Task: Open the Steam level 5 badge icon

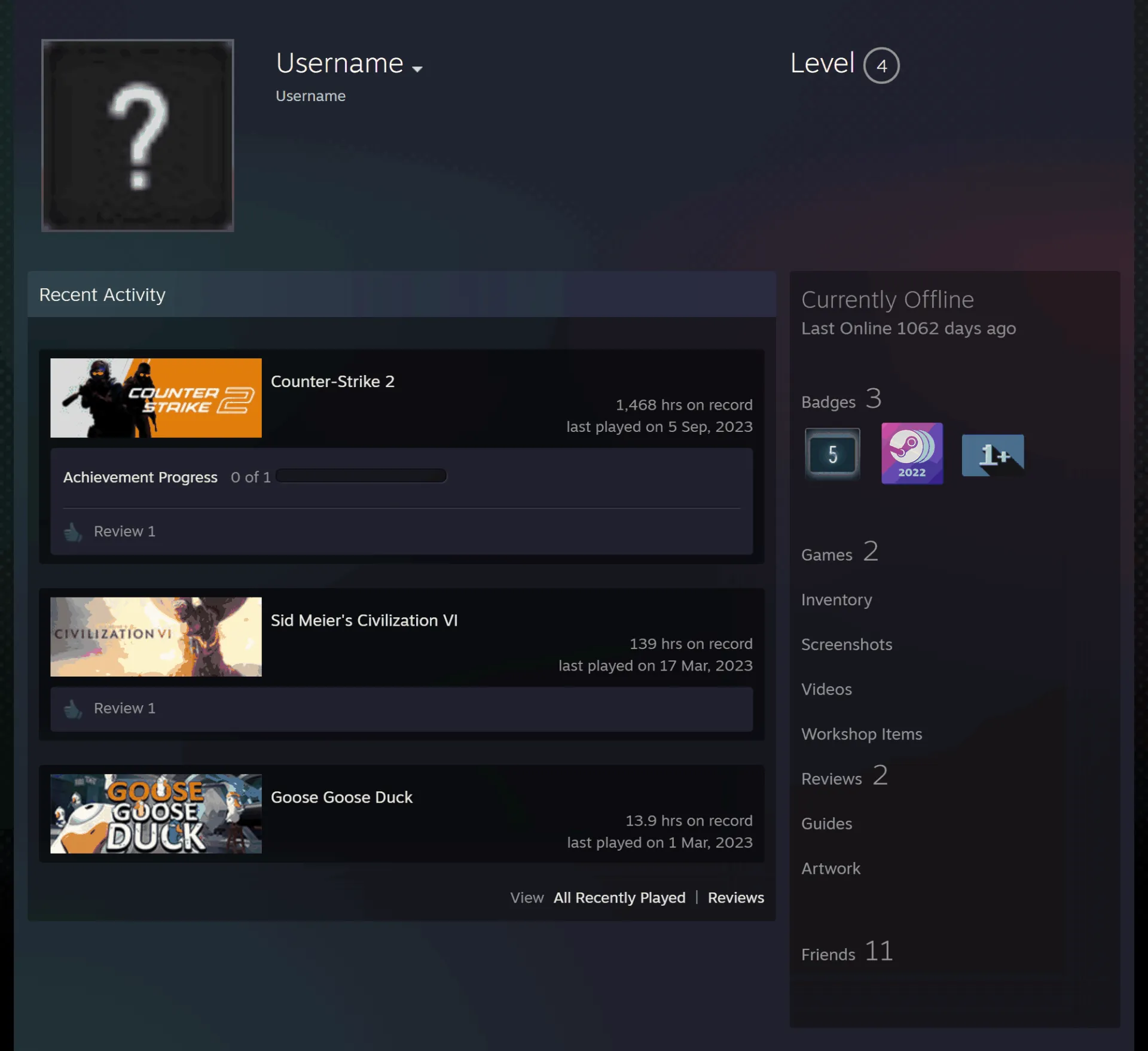Action: click(832, 454)
